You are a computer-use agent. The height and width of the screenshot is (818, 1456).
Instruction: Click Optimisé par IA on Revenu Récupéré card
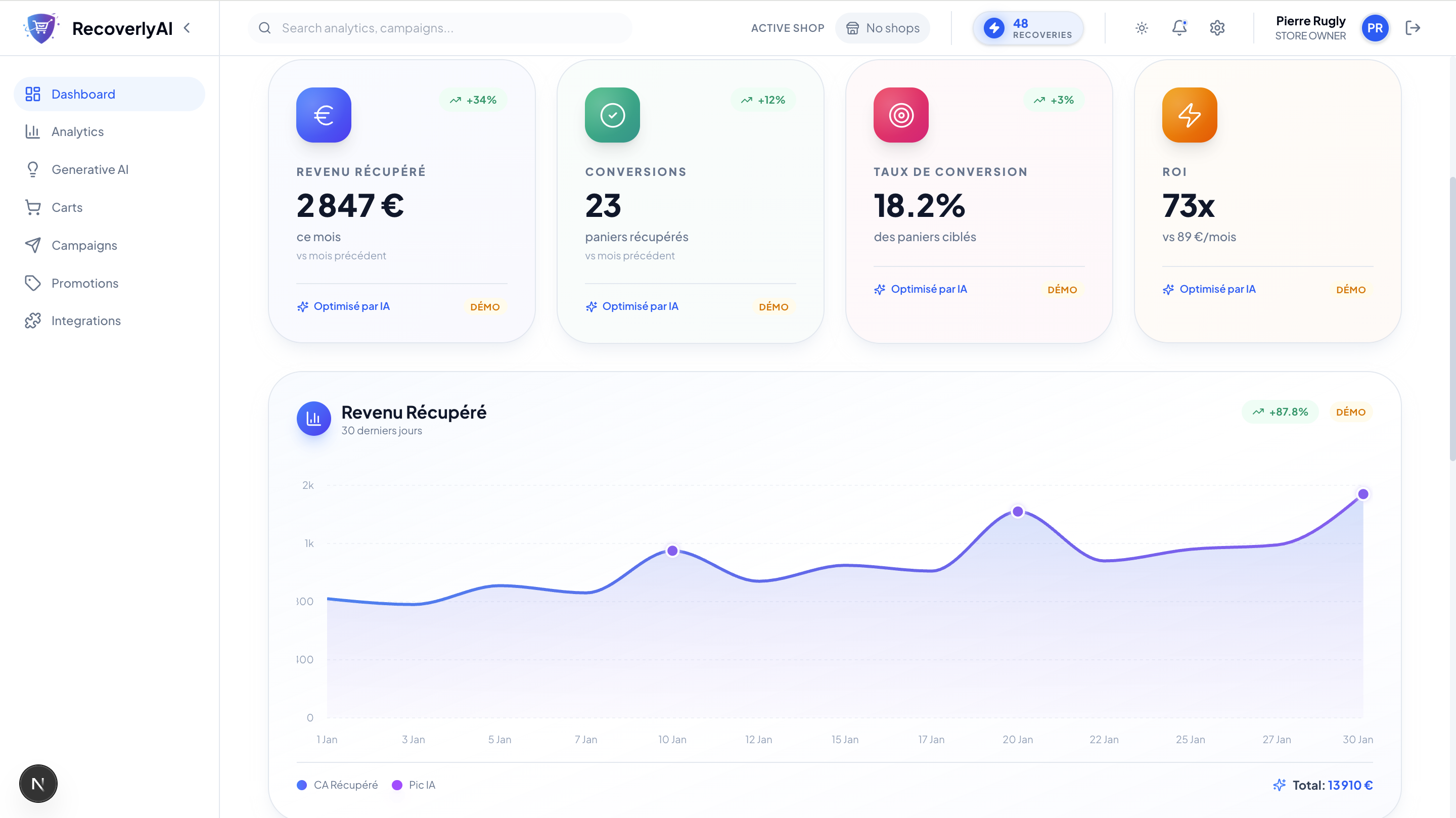point(343,306)
